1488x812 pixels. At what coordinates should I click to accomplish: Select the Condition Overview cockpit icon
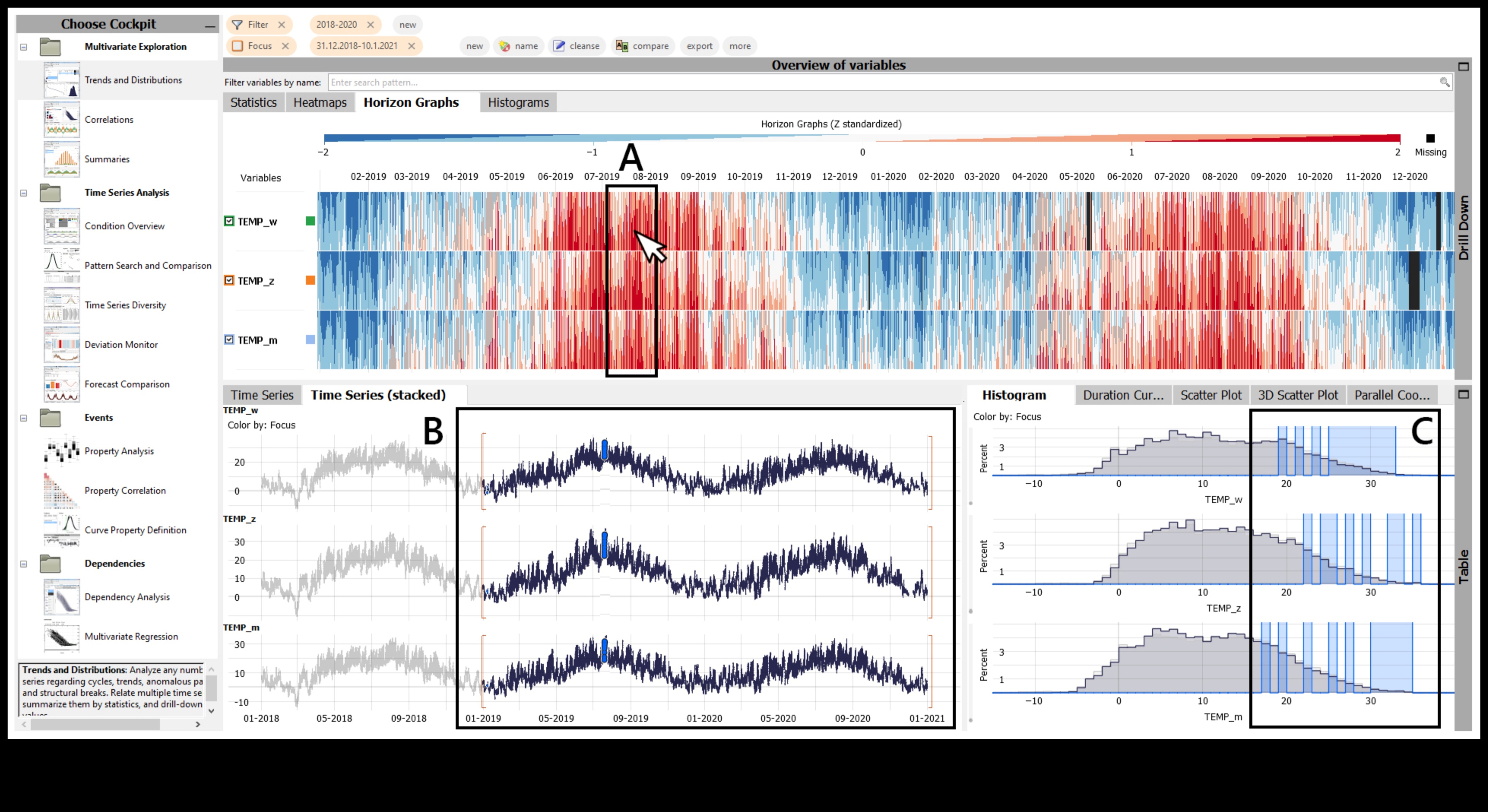[61, 226]
